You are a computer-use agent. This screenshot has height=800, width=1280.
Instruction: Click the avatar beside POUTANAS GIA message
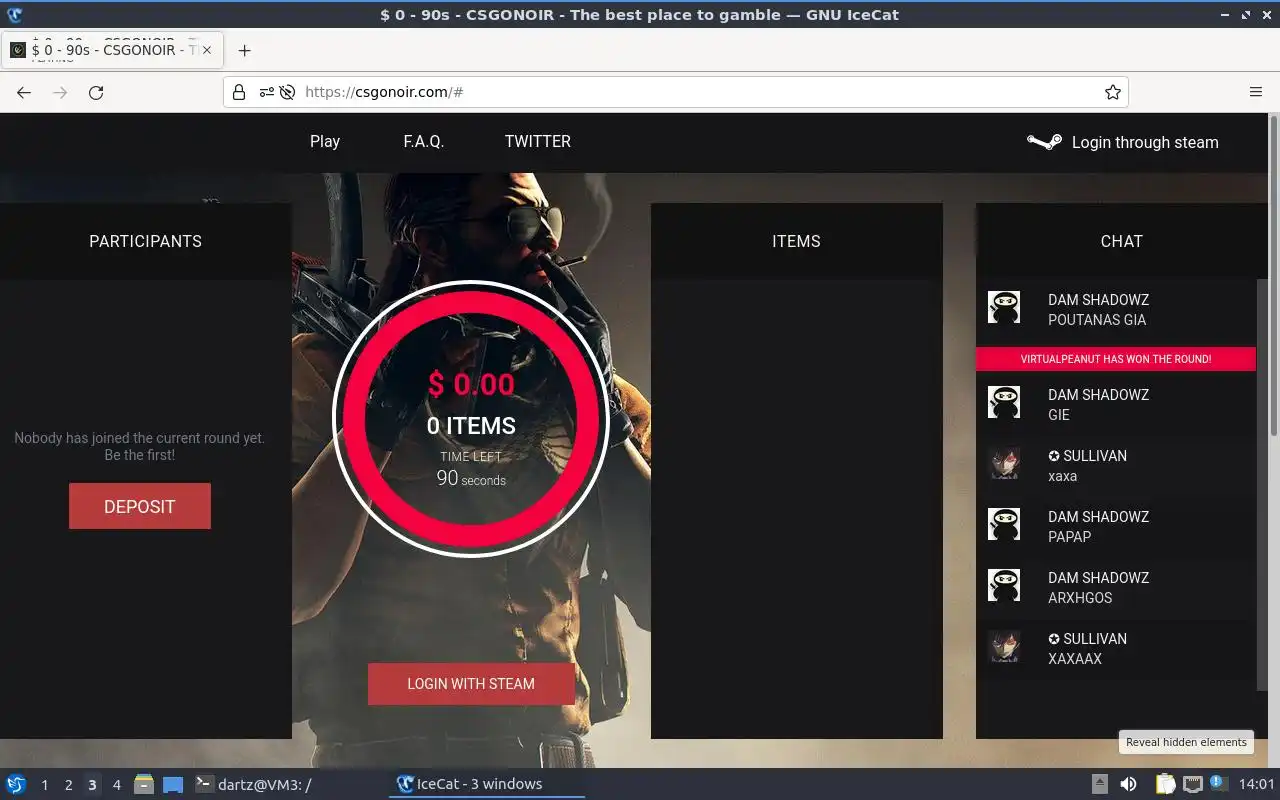point(1004,308)
